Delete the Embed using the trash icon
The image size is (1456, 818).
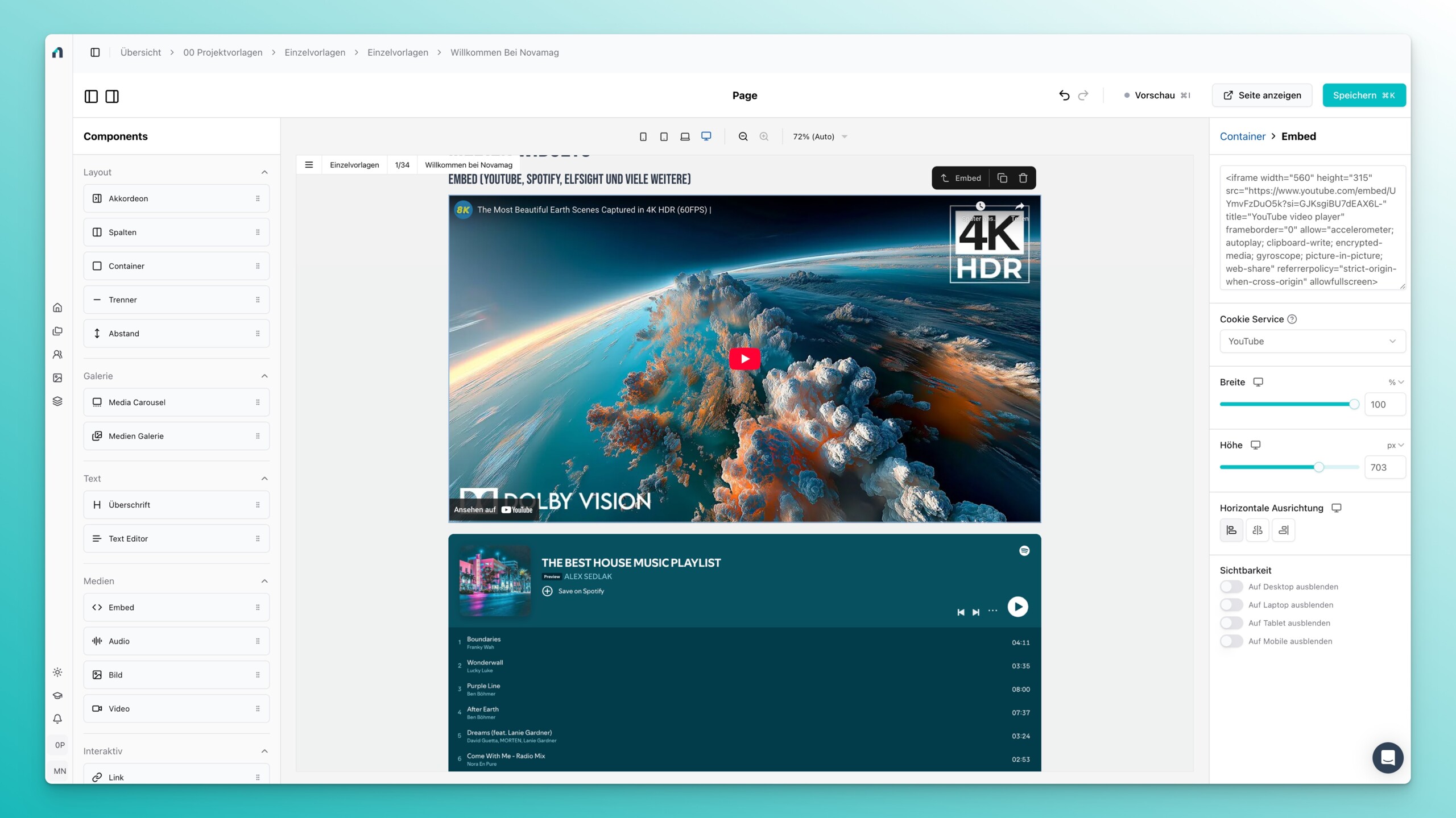[x=1023, y=178]
